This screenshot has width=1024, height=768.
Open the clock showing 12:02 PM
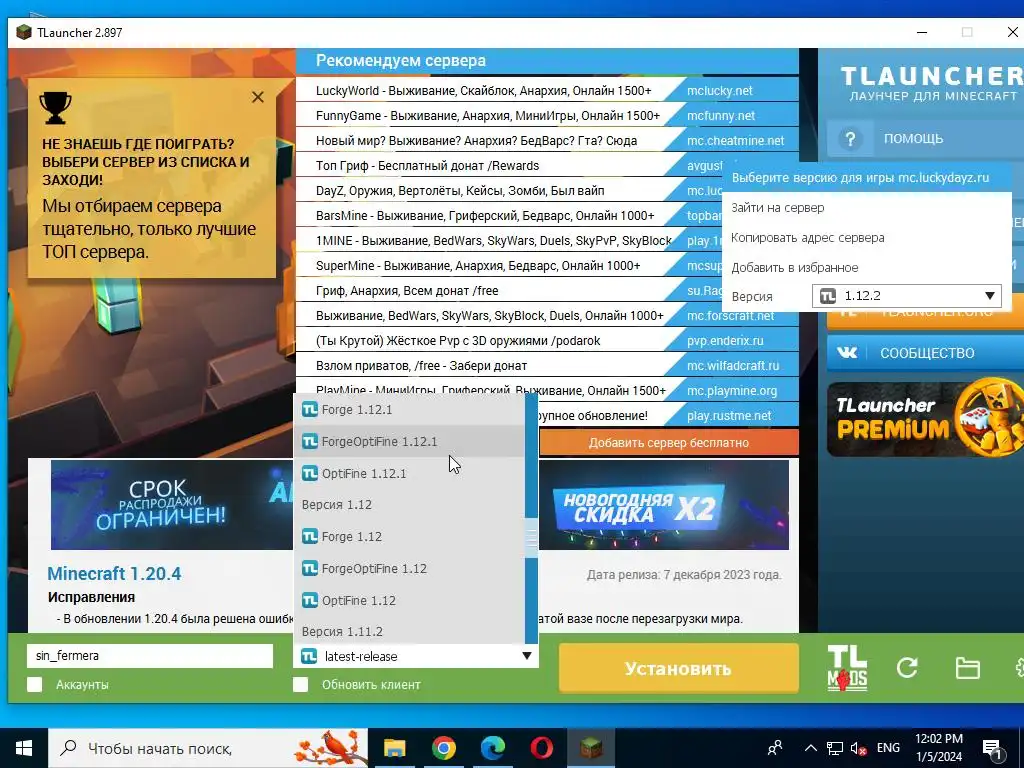939,748
